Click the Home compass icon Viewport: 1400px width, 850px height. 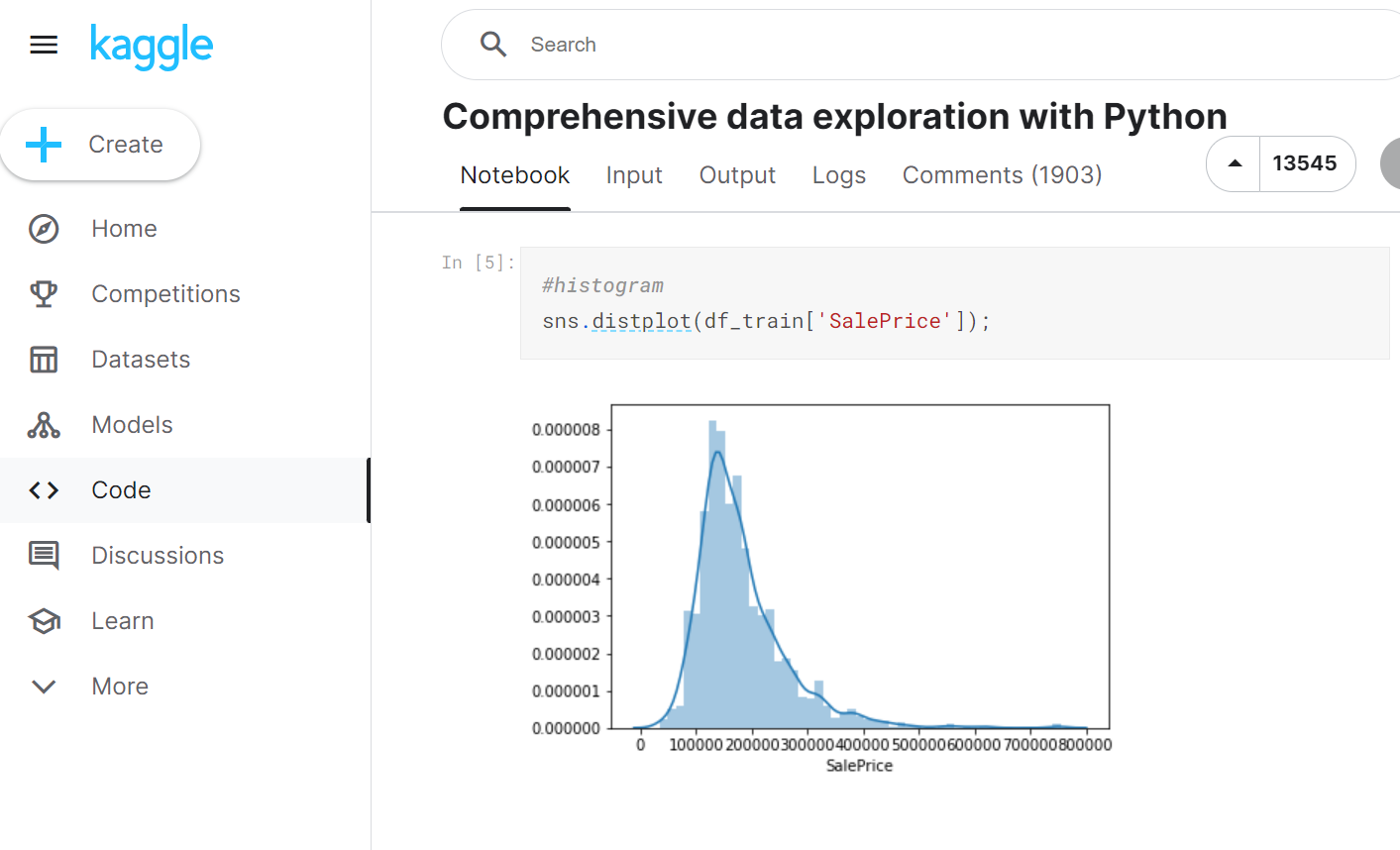[44, 229]
